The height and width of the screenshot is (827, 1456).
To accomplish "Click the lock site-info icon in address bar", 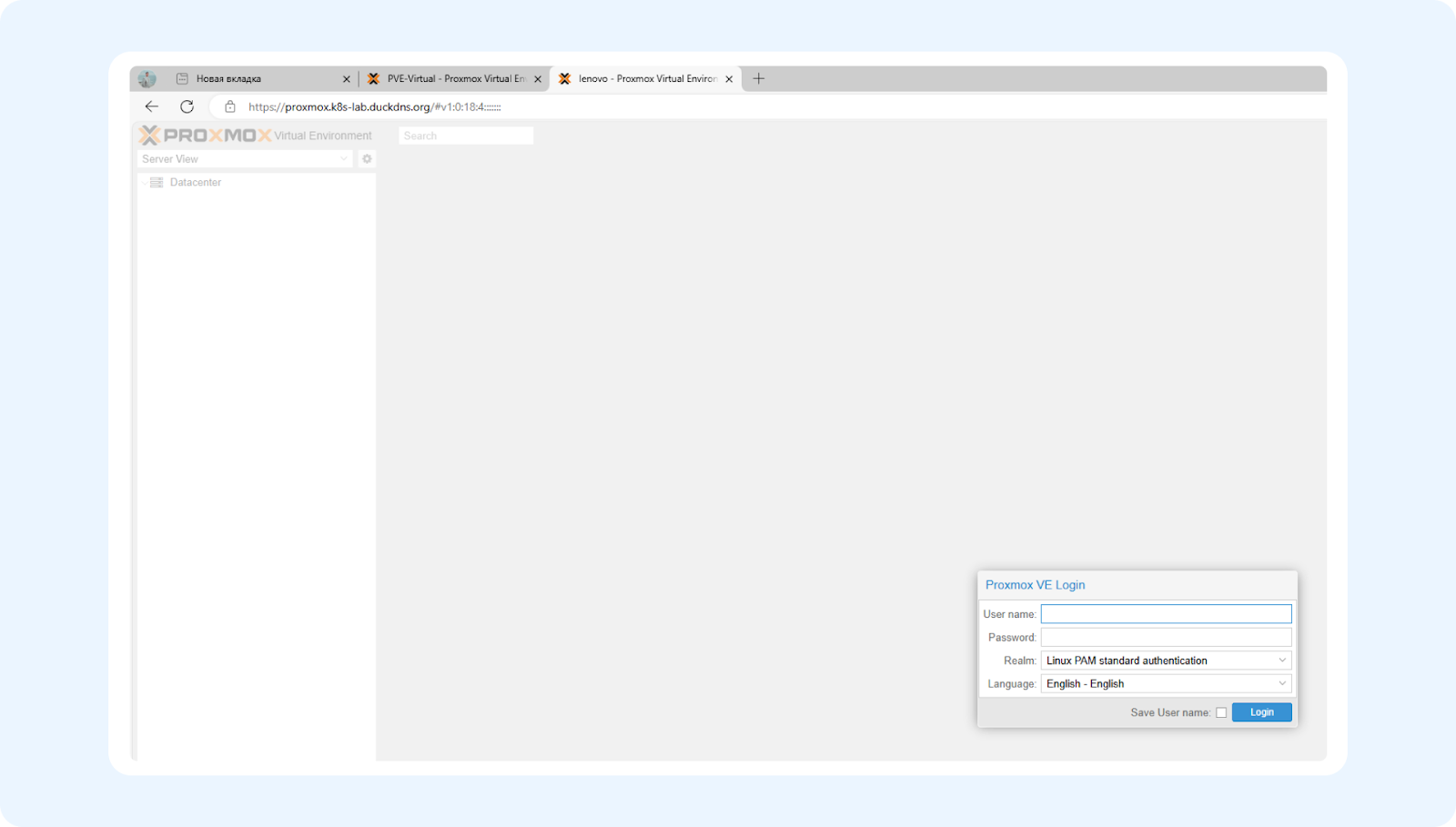I will [x=230, y=106].
